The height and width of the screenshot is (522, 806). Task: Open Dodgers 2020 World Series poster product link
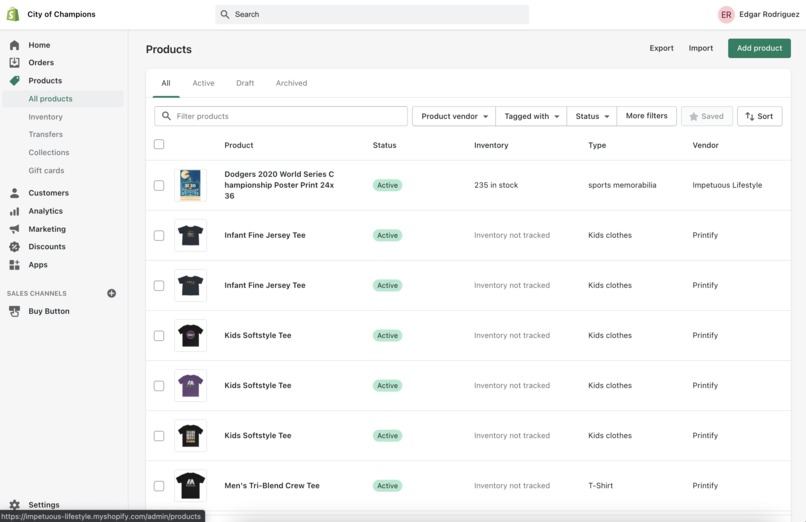279,185
